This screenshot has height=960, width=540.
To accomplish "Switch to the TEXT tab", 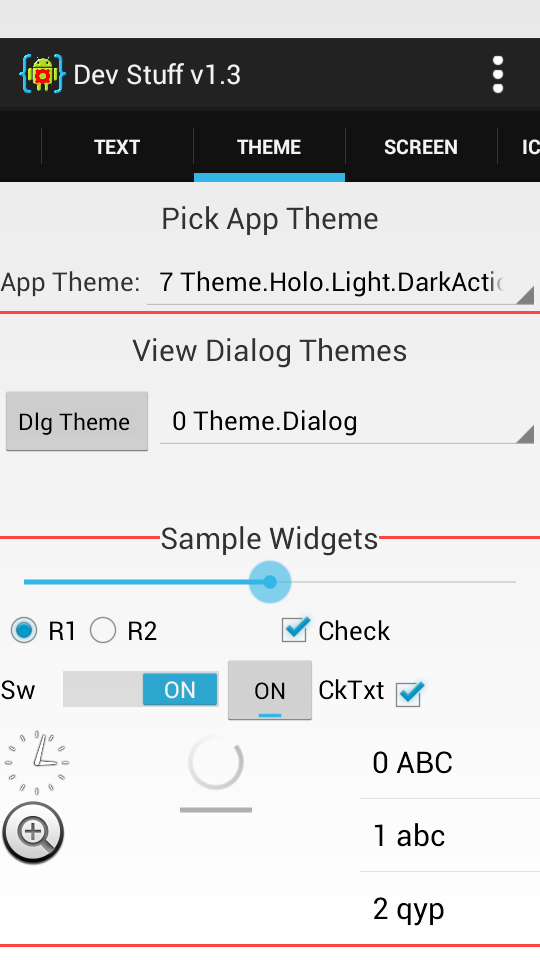I will pyautogui.click(x=117, y=147).
